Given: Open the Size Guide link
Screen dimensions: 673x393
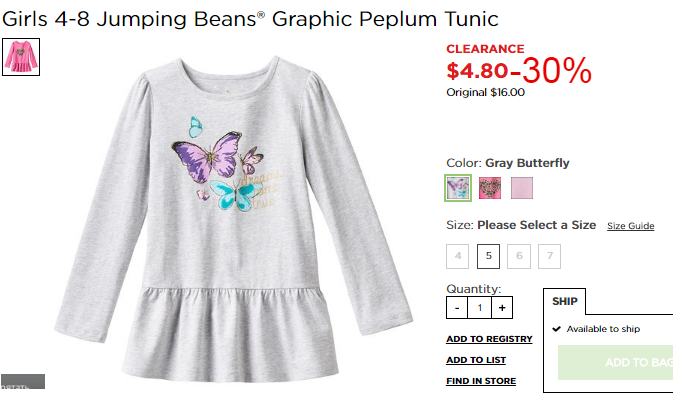Looking at the screenshot, I should coord(631,226).
